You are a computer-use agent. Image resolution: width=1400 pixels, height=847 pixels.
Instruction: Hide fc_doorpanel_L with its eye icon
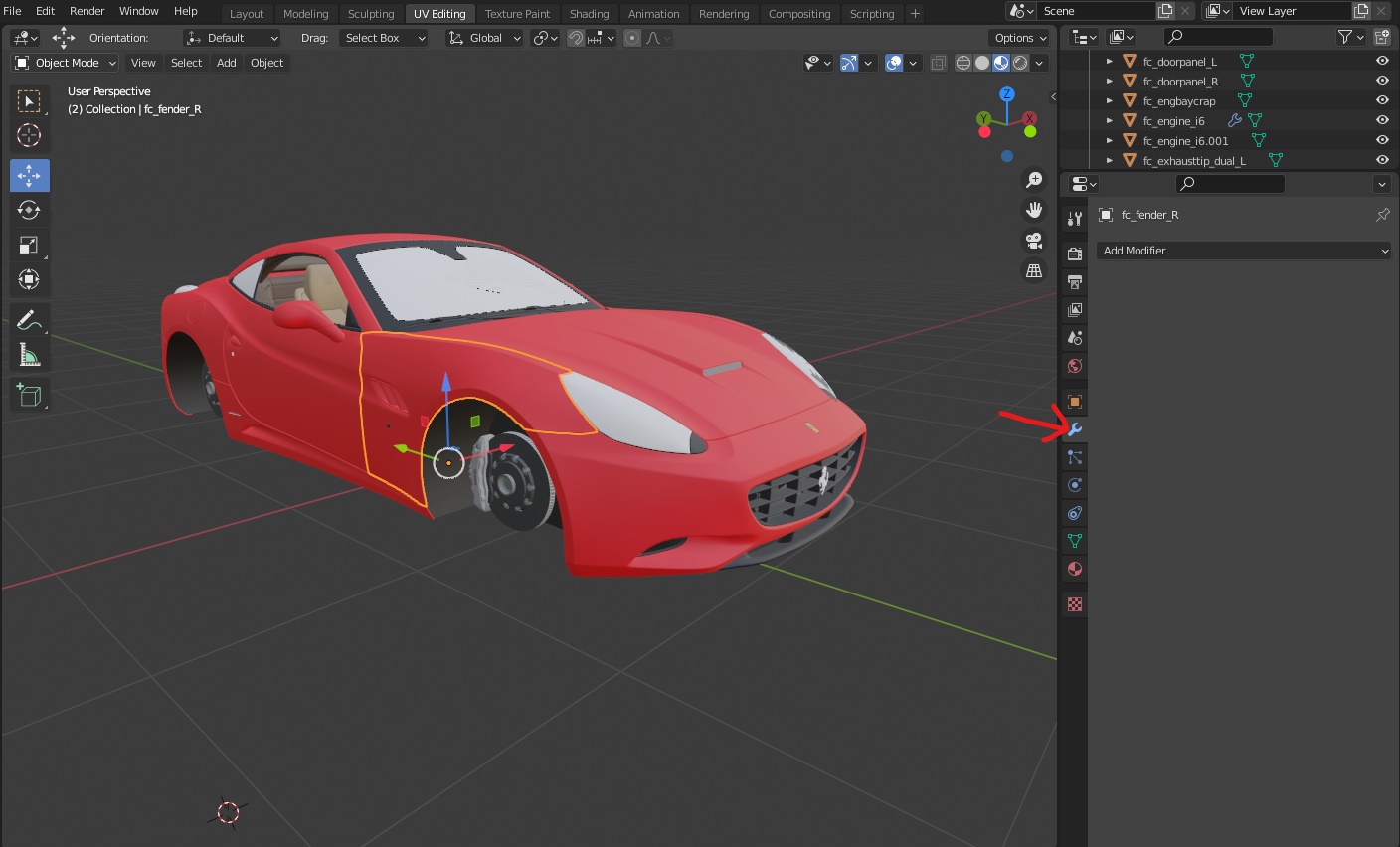coord(1382,61)
